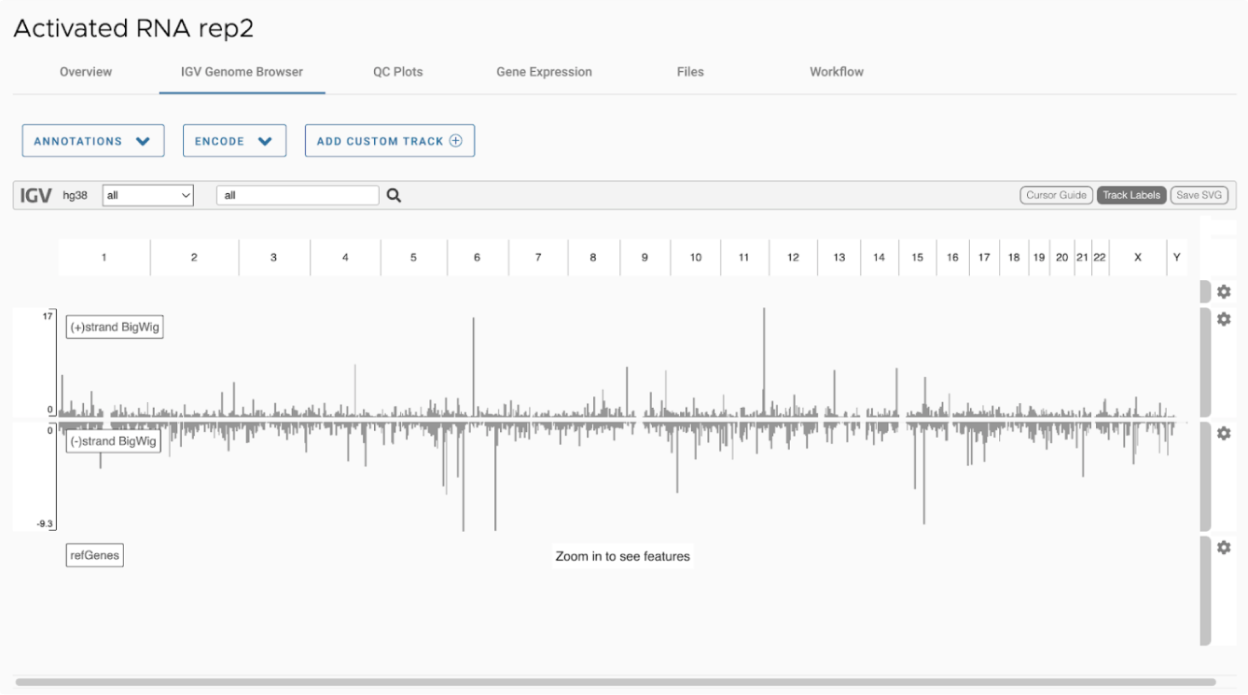This screenshot has height=695, width=1248.
Task: Open settings gear for (+)strand BigWig track
Action: [1223, 319]
